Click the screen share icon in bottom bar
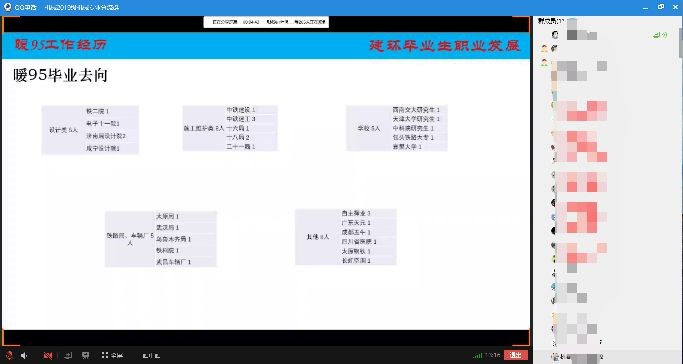Screen dimensions: 683x364 [68, 355]
